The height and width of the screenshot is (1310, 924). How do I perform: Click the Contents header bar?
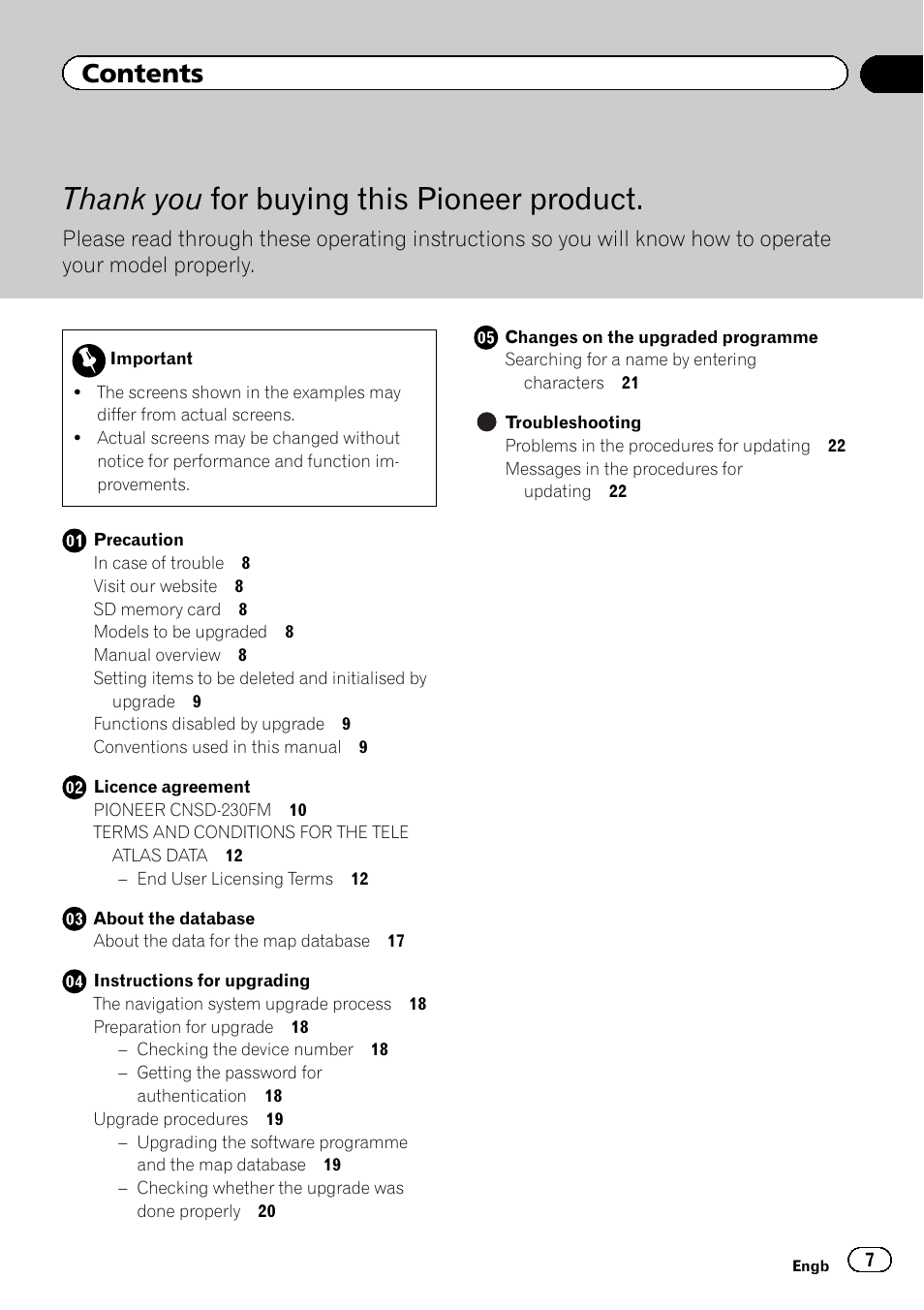454,74
